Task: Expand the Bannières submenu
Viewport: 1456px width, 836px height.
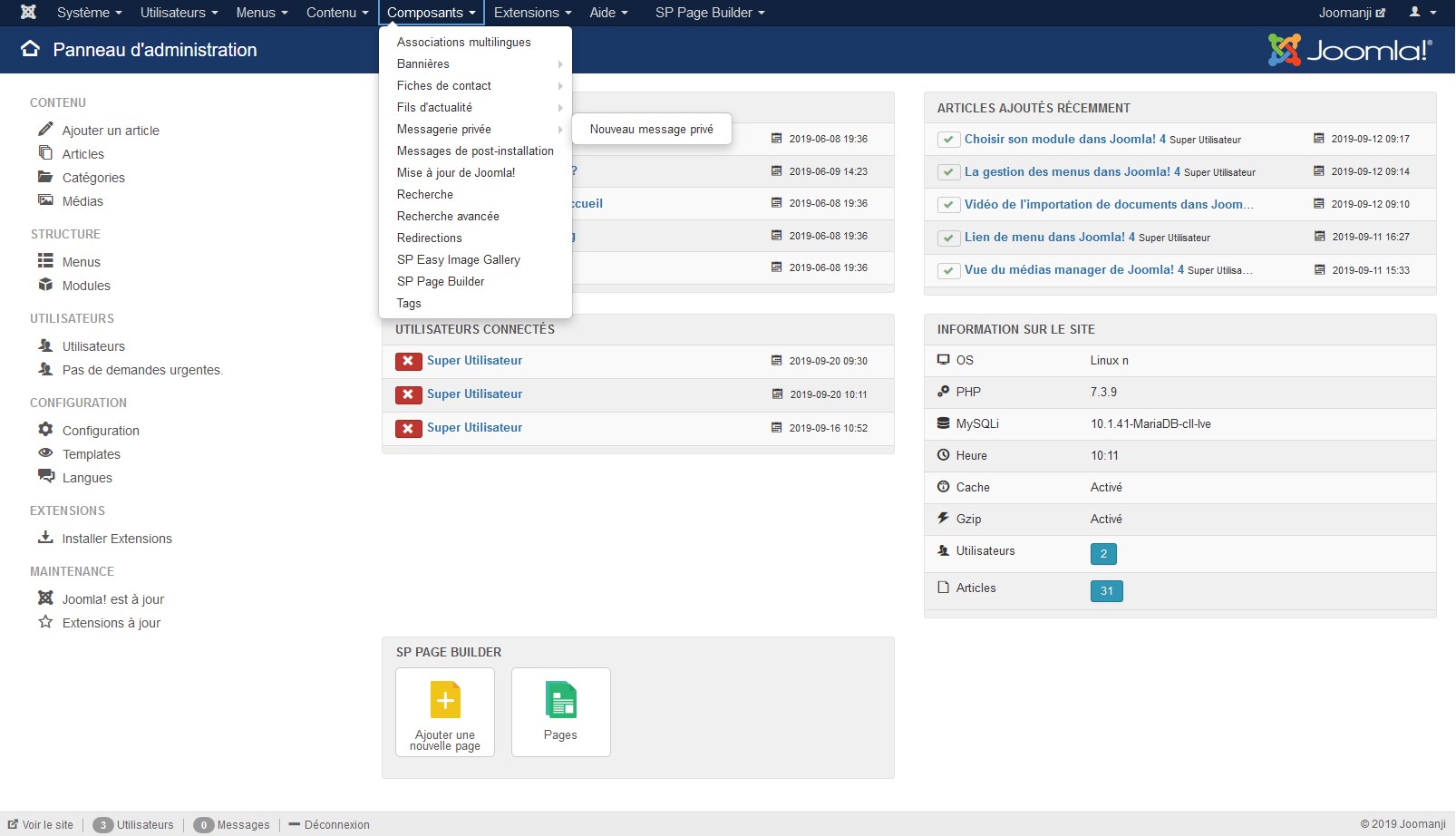Action: click(475, 63)
